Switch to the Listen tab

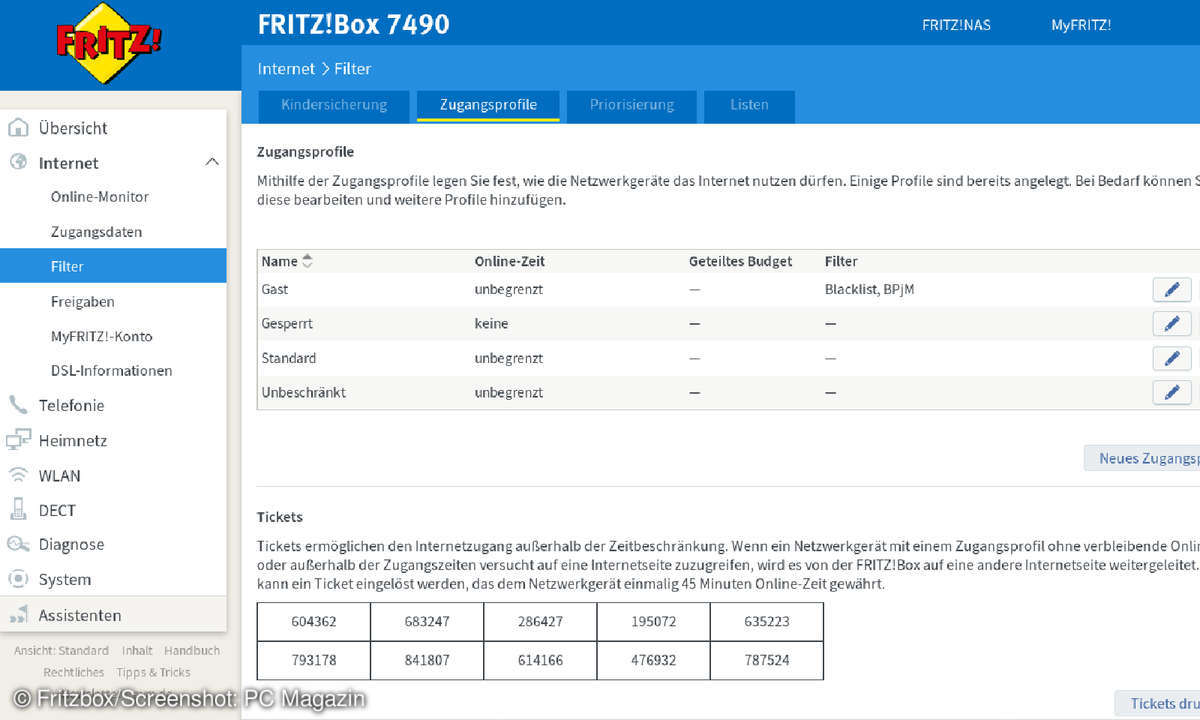tap(749, 105)
